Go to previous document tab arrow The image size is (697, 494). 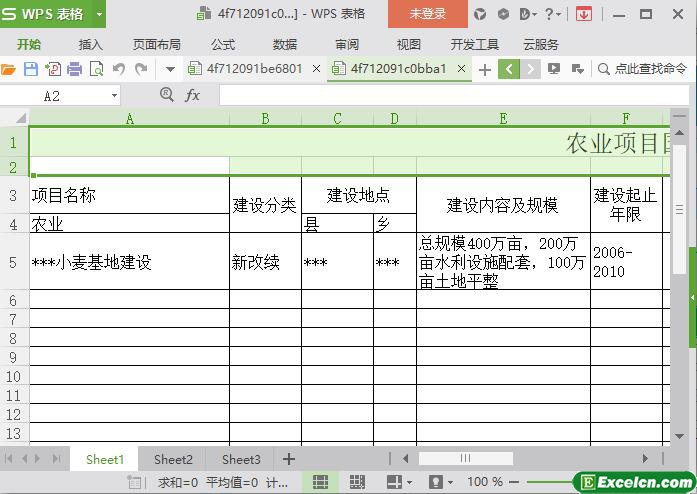coord(509,69)
